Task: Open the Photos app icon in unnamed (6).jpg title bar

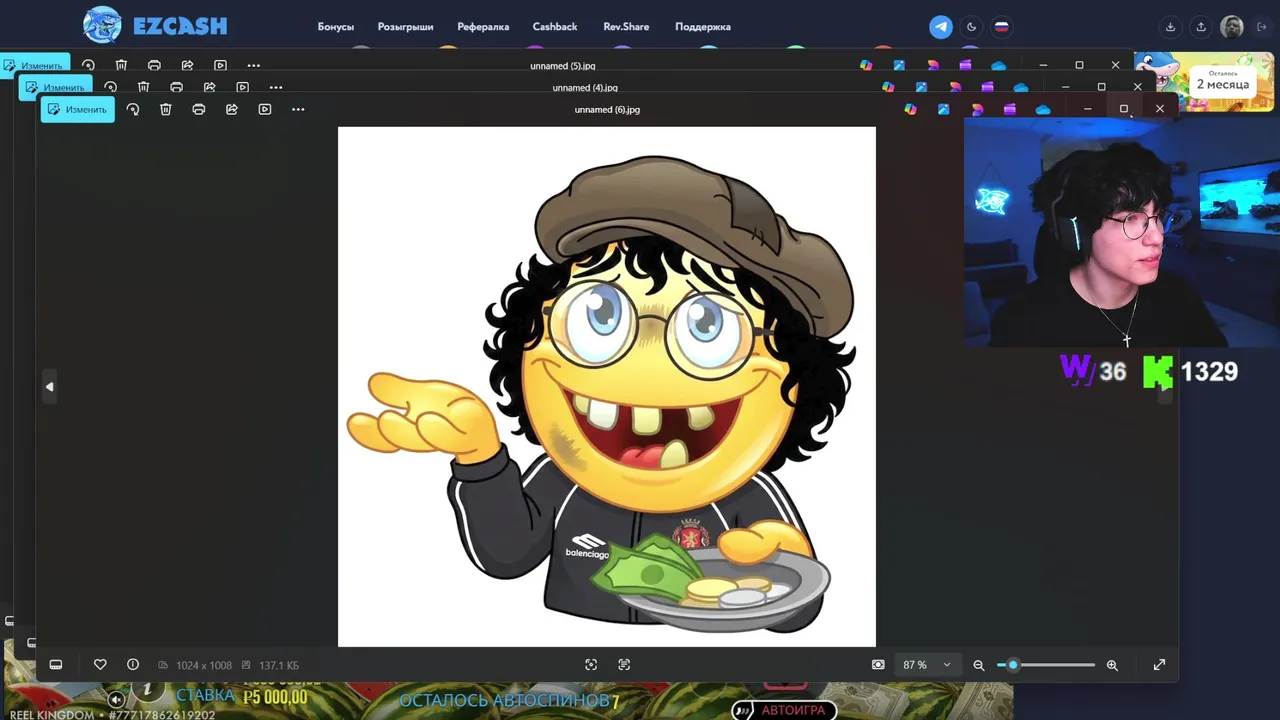Action: click(943, 109)
